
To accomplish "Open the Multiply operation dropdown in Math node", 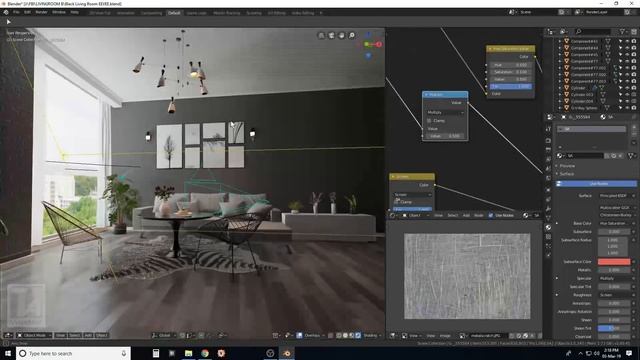I will point(445,112).
